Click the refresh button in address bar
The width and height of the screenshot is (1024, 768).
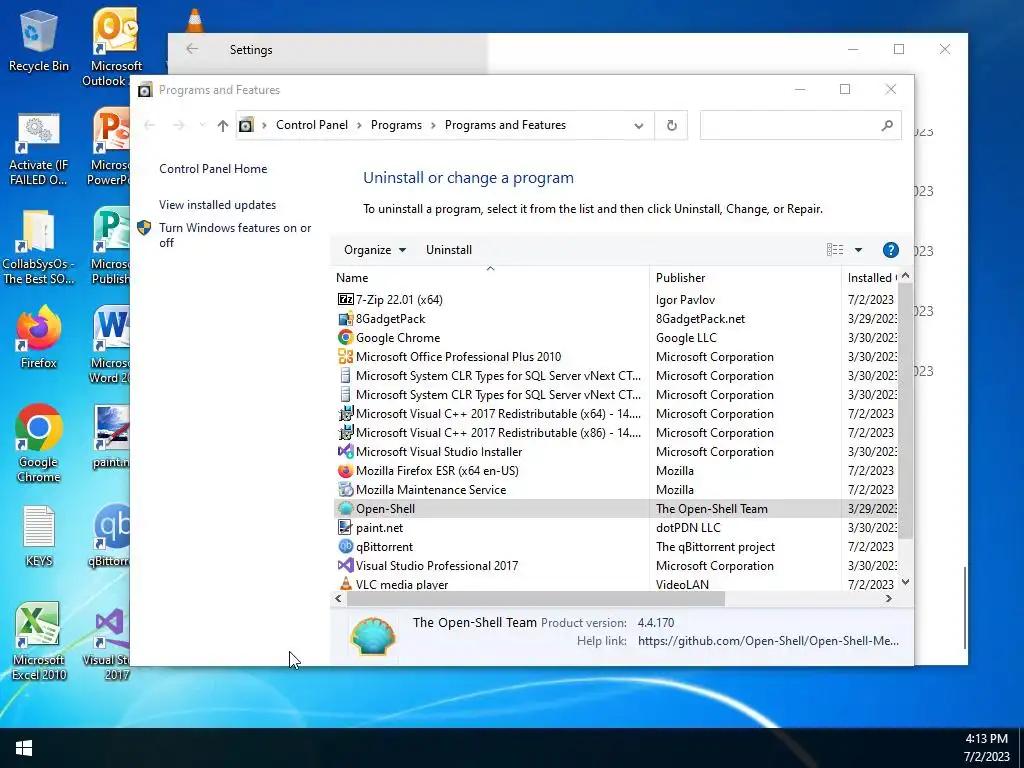point(671,125)
